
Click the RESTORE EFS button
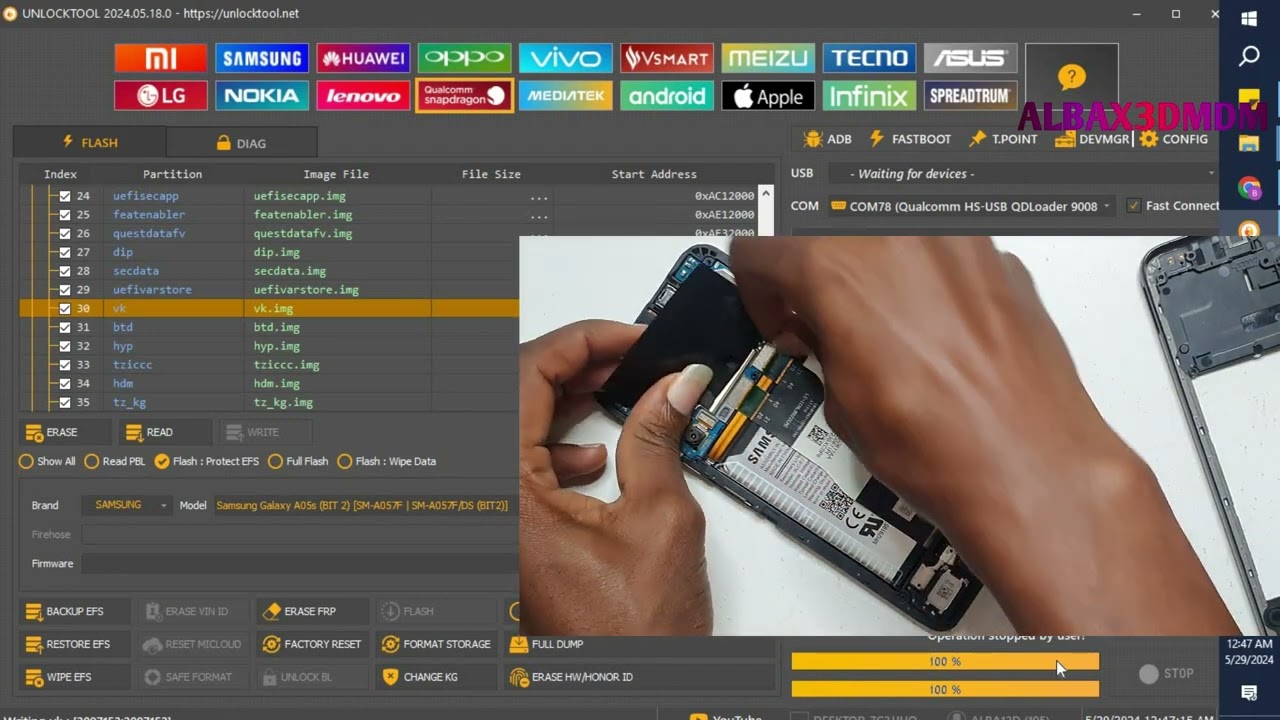click(75, 644)
